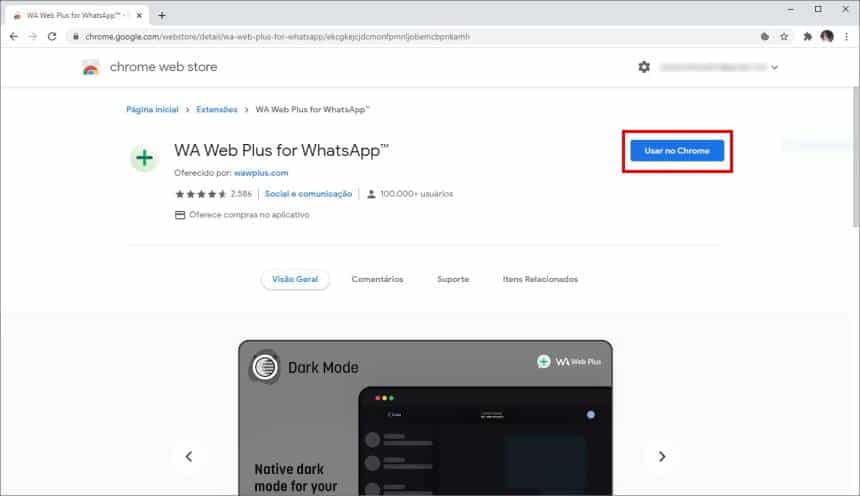Open the Chrome profile avatar
This screenshot has width=860, height=496.
(x=827, y=37)
